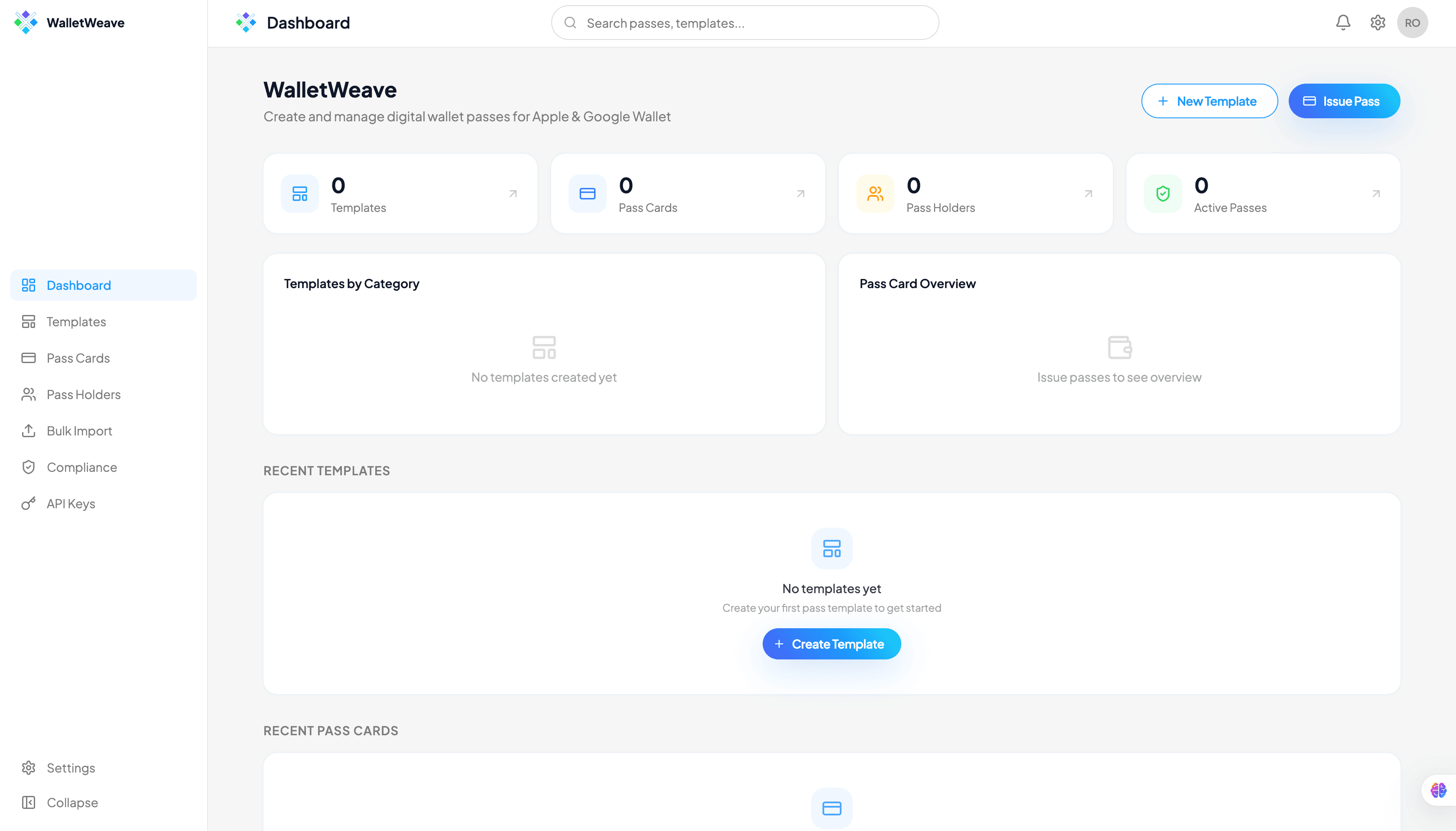Open the Bulk Import tool
Viewport: 1456px width, 831px height.
tap(79, 431)
